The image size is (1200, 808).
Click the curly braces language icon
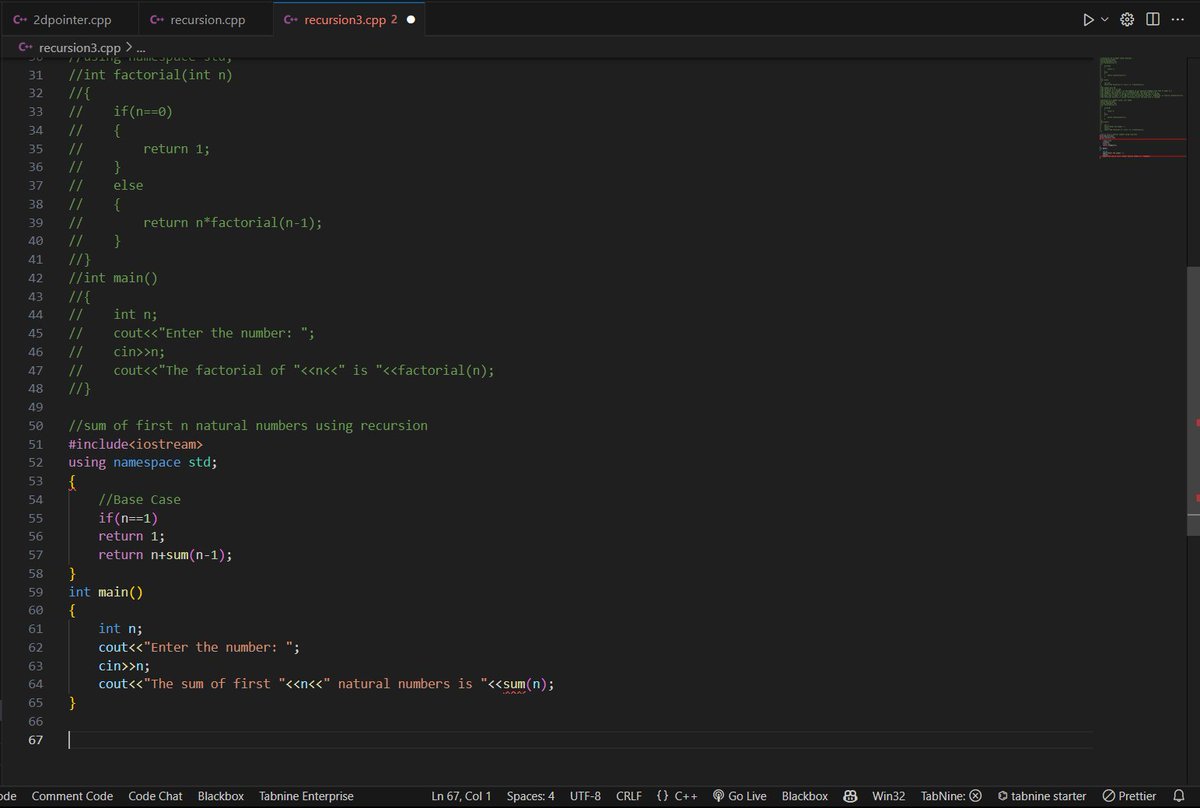click(x=663, y=796)
